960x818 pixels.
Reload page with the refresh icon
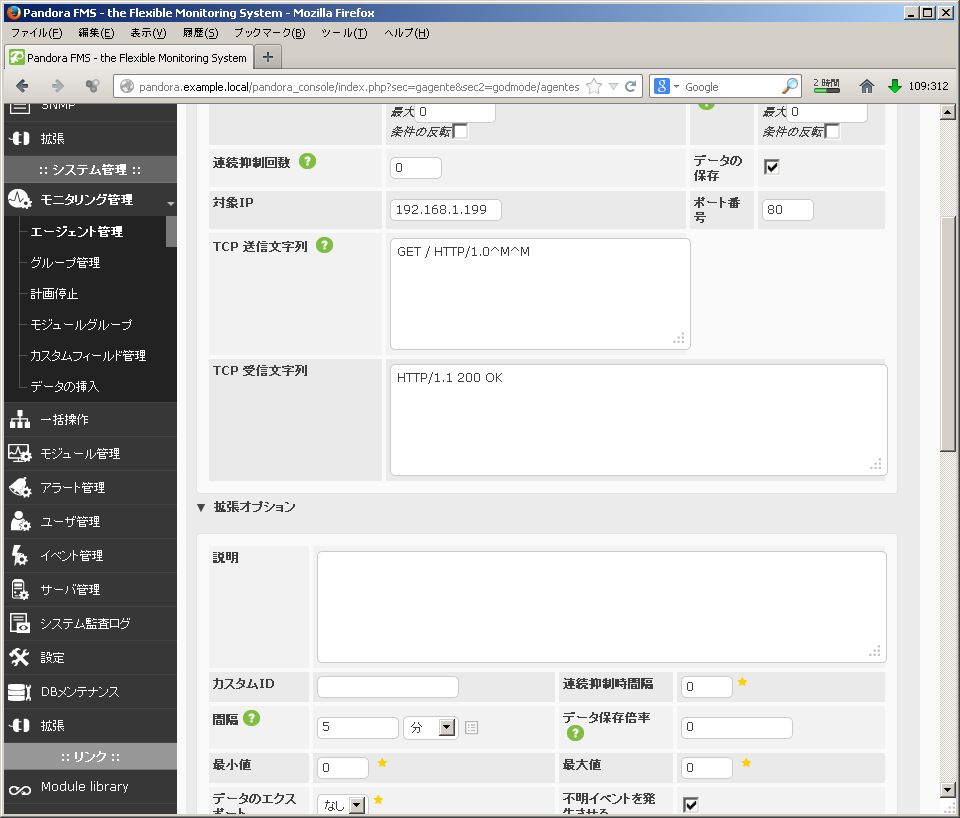tap(630, 86)
